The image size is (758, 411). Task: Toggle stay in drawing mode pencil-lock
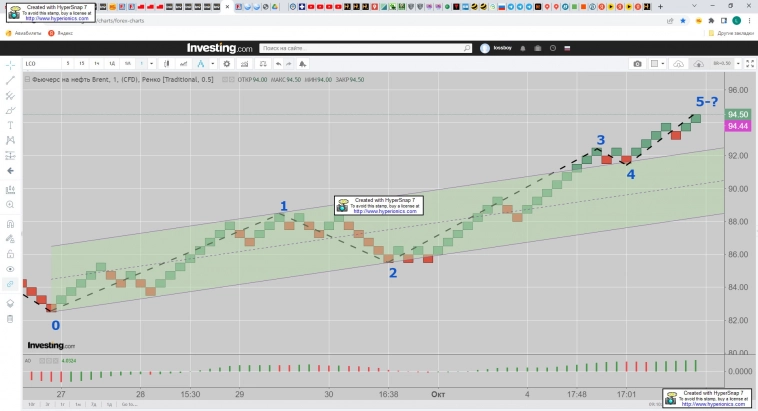[x=10, y=239]
